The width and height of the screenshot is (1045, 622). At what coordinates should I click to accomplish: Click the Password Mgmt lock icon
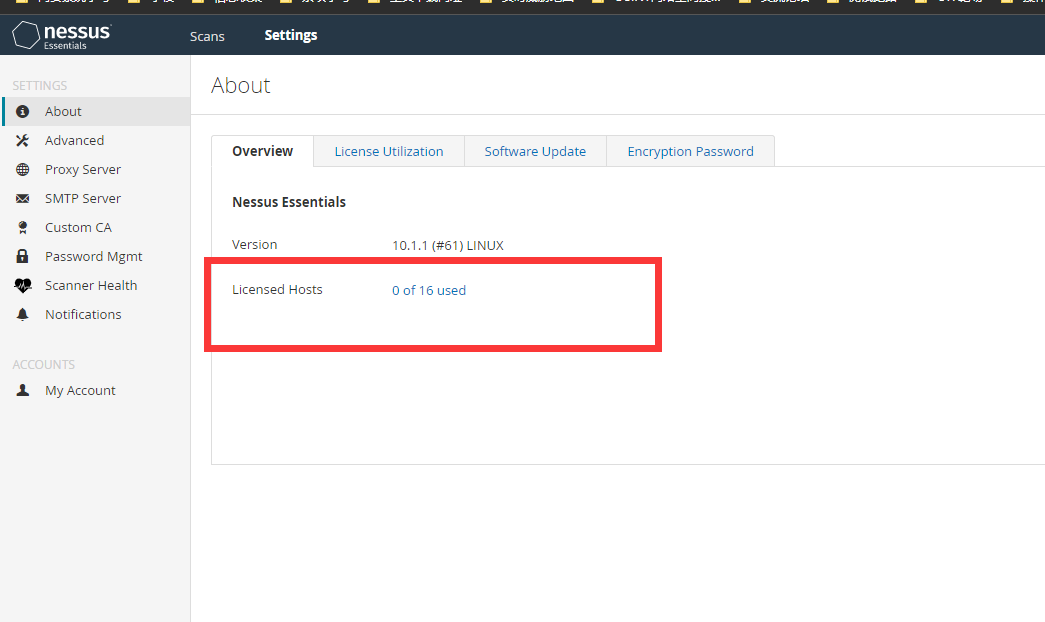(x=23, y=256)
